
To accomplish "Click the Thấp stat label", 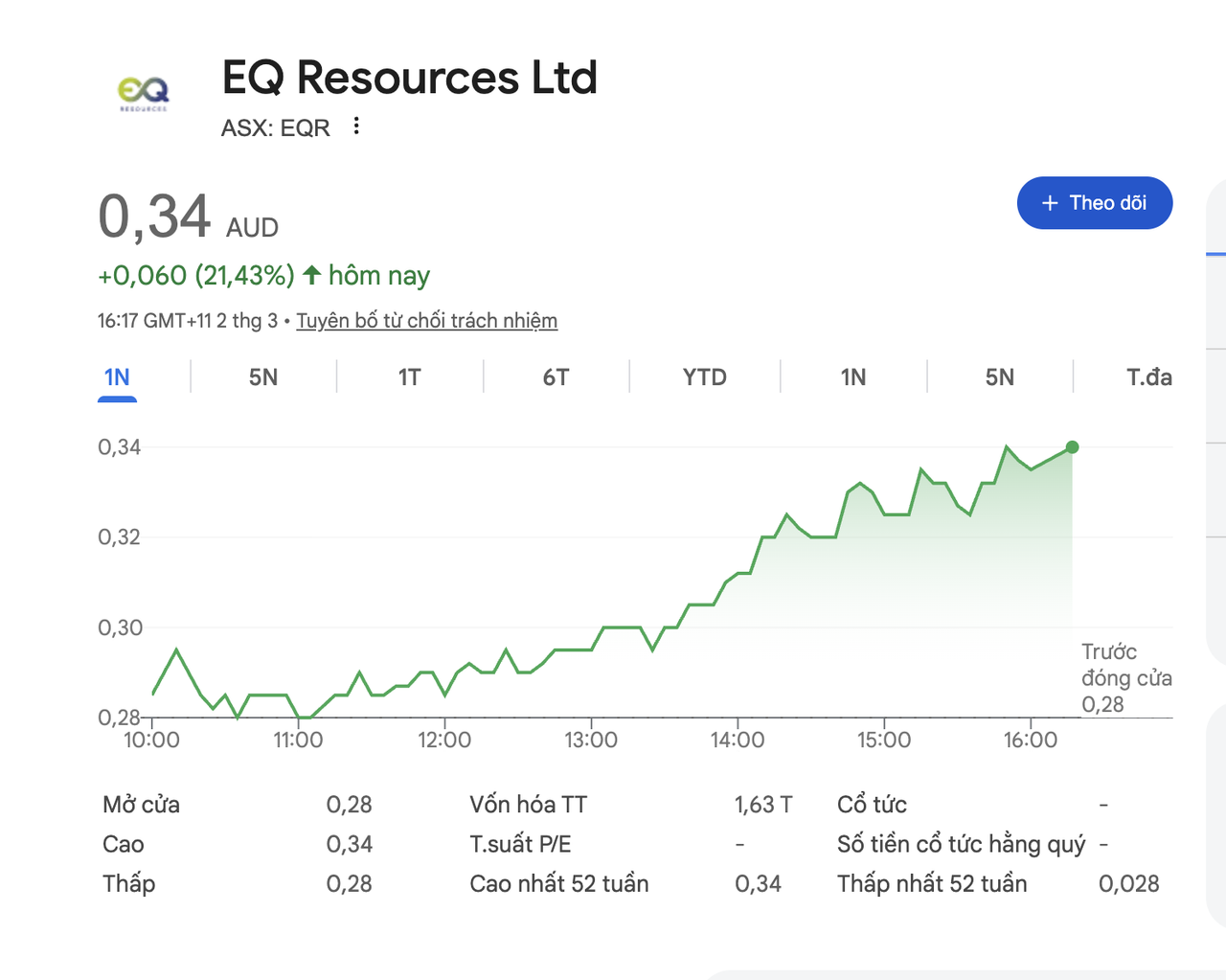I will coord(128,883).
